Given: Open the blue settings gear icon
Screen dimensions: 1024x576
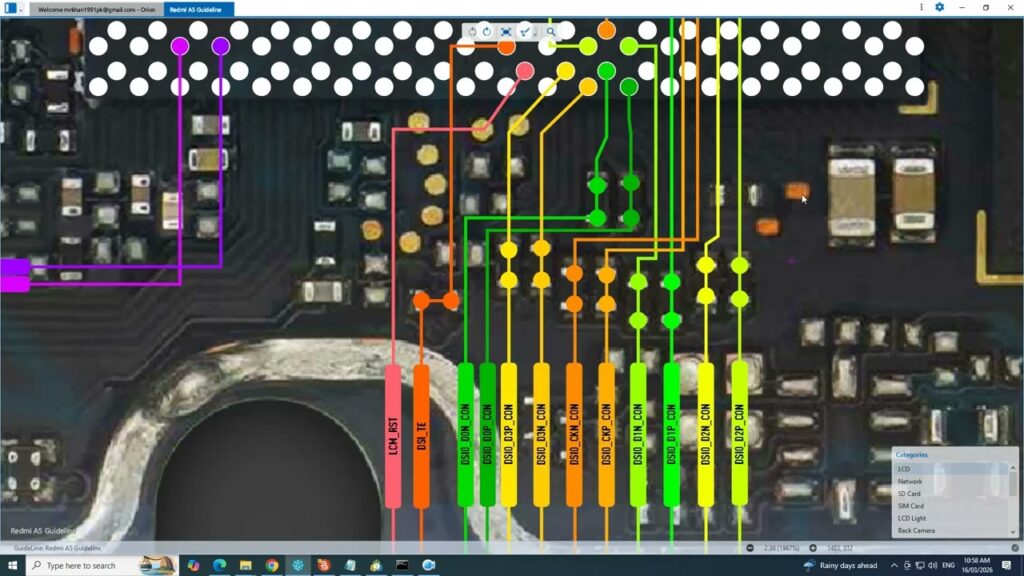Looking at the screenshot, I should (x=939, y=7).
